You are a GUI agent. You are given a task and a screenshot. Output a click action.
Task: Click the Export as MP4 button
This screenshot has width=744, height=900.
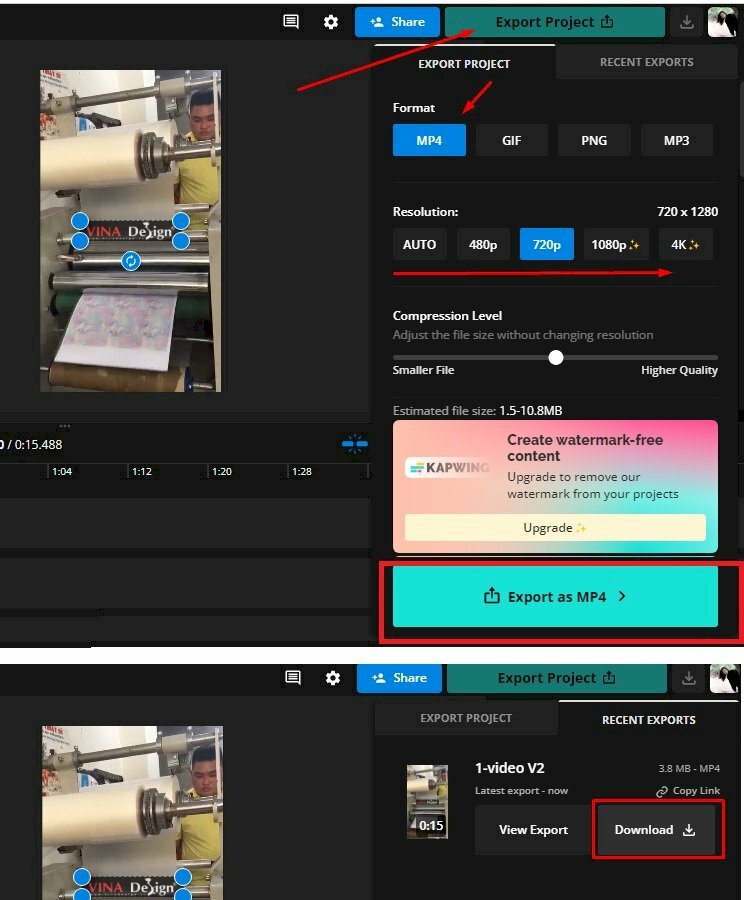pos(555,596)
